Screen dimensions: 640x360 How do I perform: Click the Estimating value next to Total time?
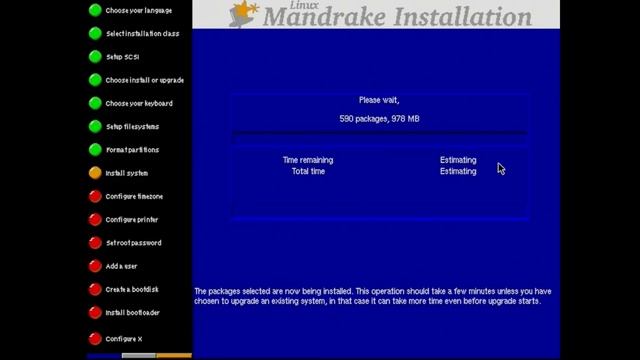[458, 171]
